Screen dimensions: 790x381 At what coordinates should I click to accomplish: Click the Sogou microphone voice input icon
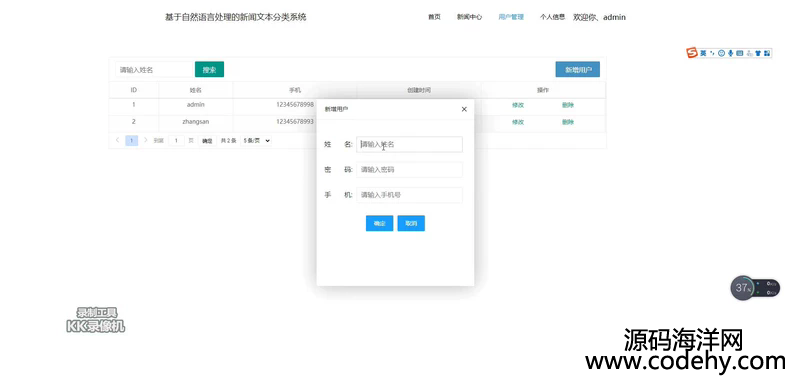tap(731, 53)
